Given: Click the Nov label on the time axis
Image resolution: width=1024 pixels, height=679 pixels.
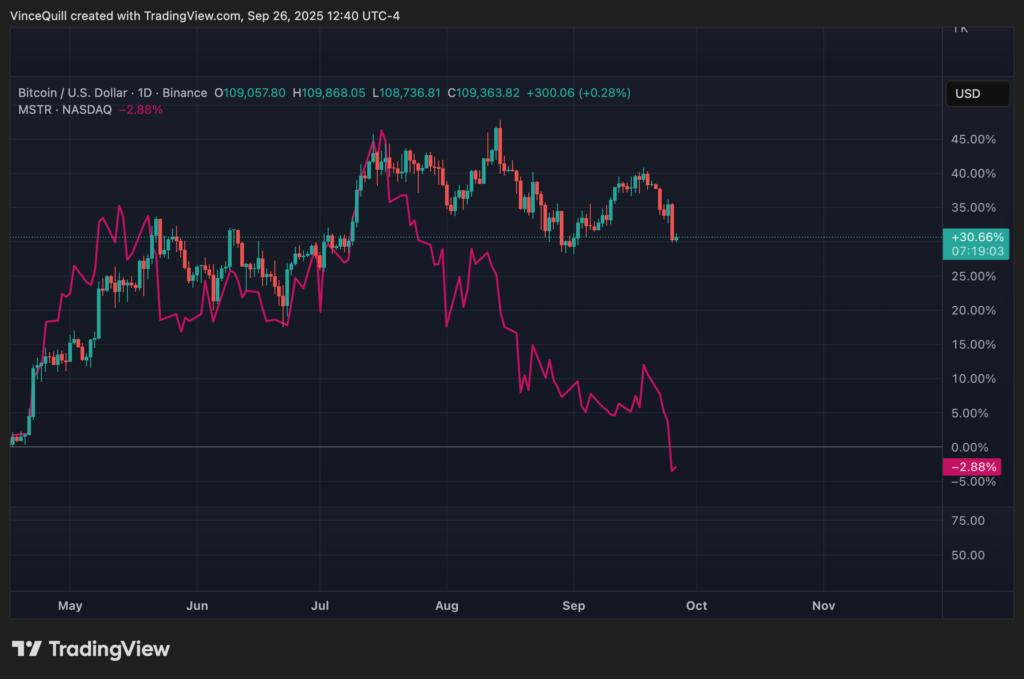Looking at the screenshot, I should coord(823,605).
